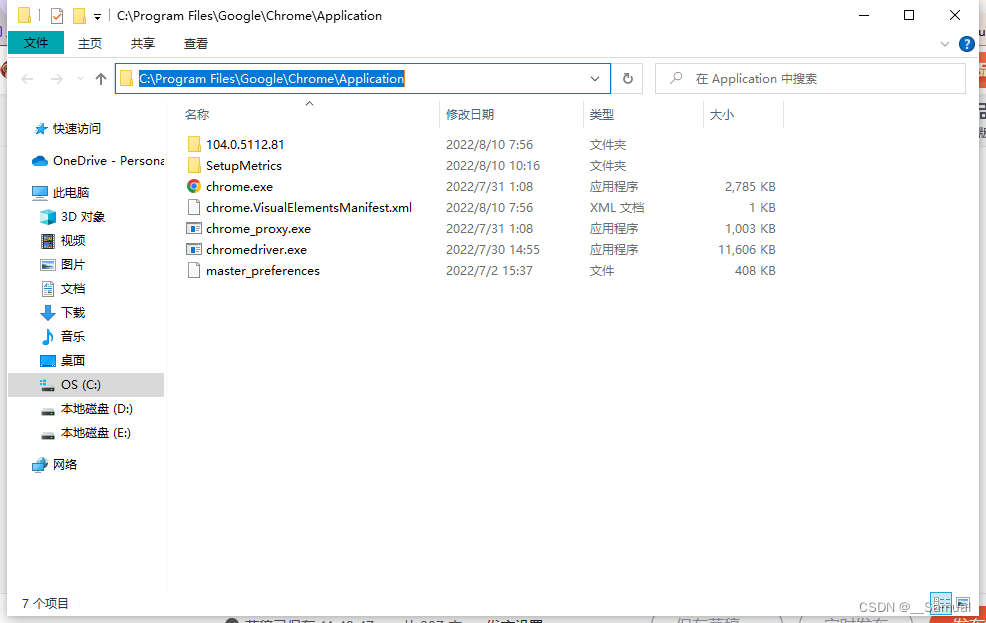Click the title bar folder icon
986x623 pixels.
[x=24, y=15]
